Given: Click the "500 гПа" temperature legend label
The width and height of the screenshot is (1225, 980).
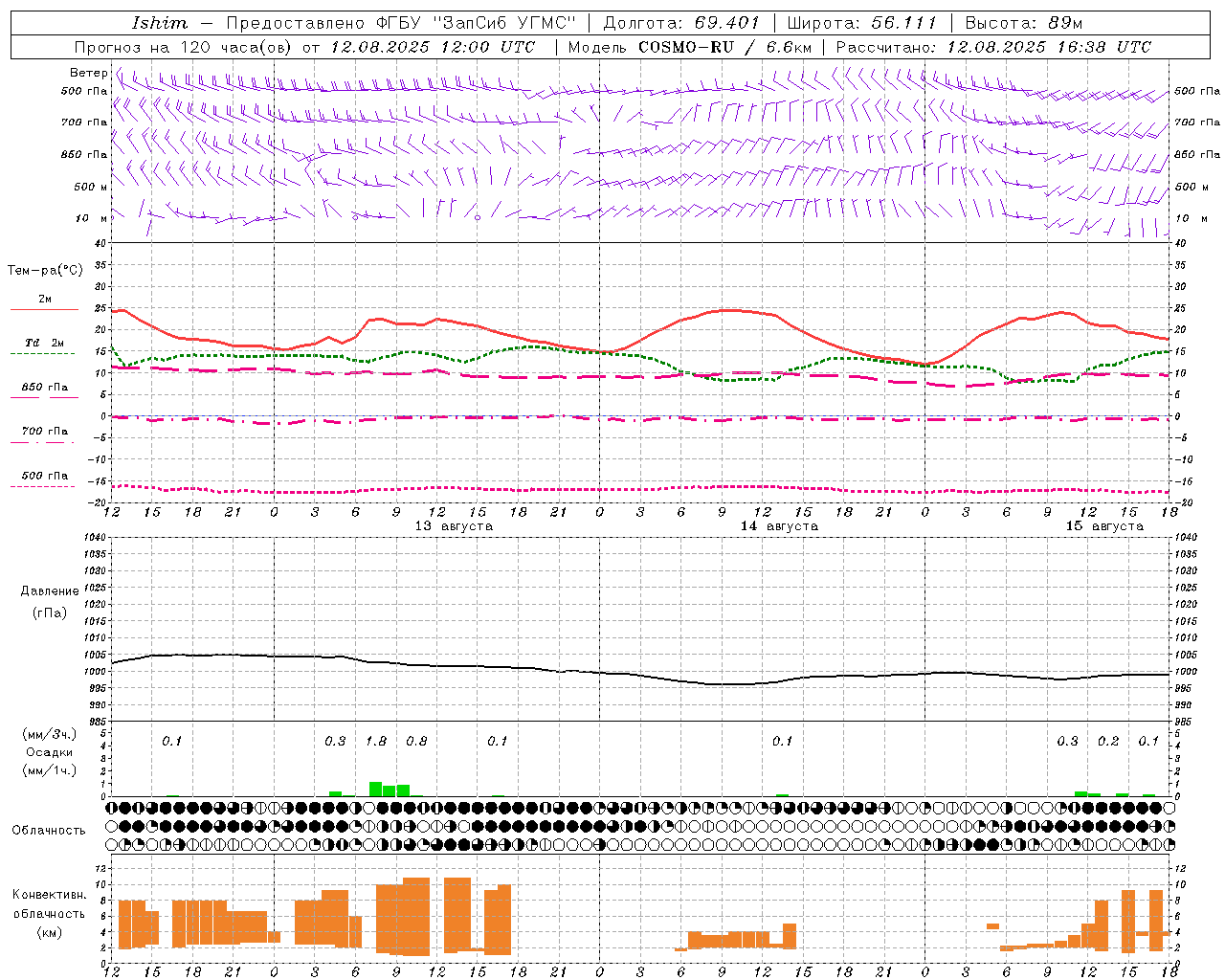Looking at the screenshot, I should tap(45, 476).
